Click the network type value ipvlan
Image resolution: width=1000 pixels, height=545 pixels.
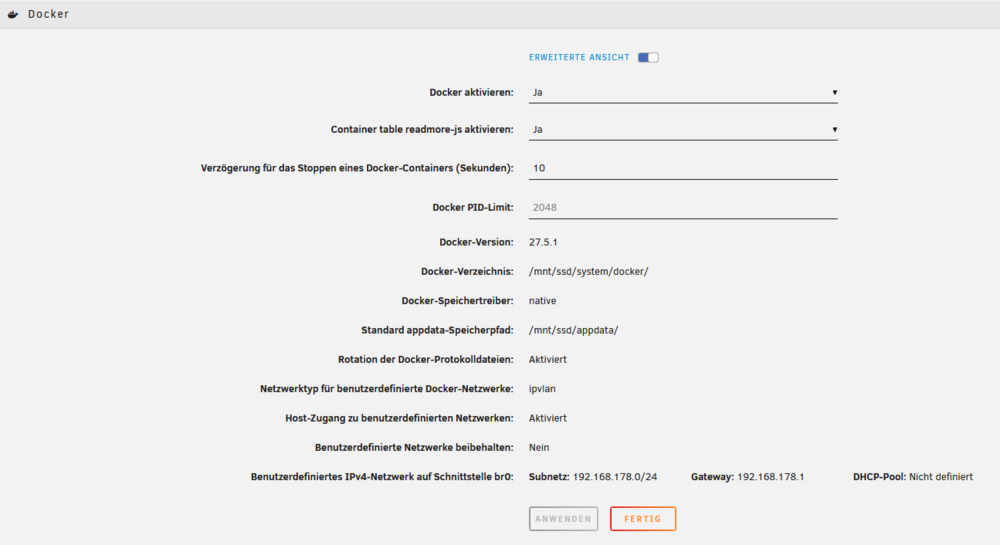click(x=542, y=389)
